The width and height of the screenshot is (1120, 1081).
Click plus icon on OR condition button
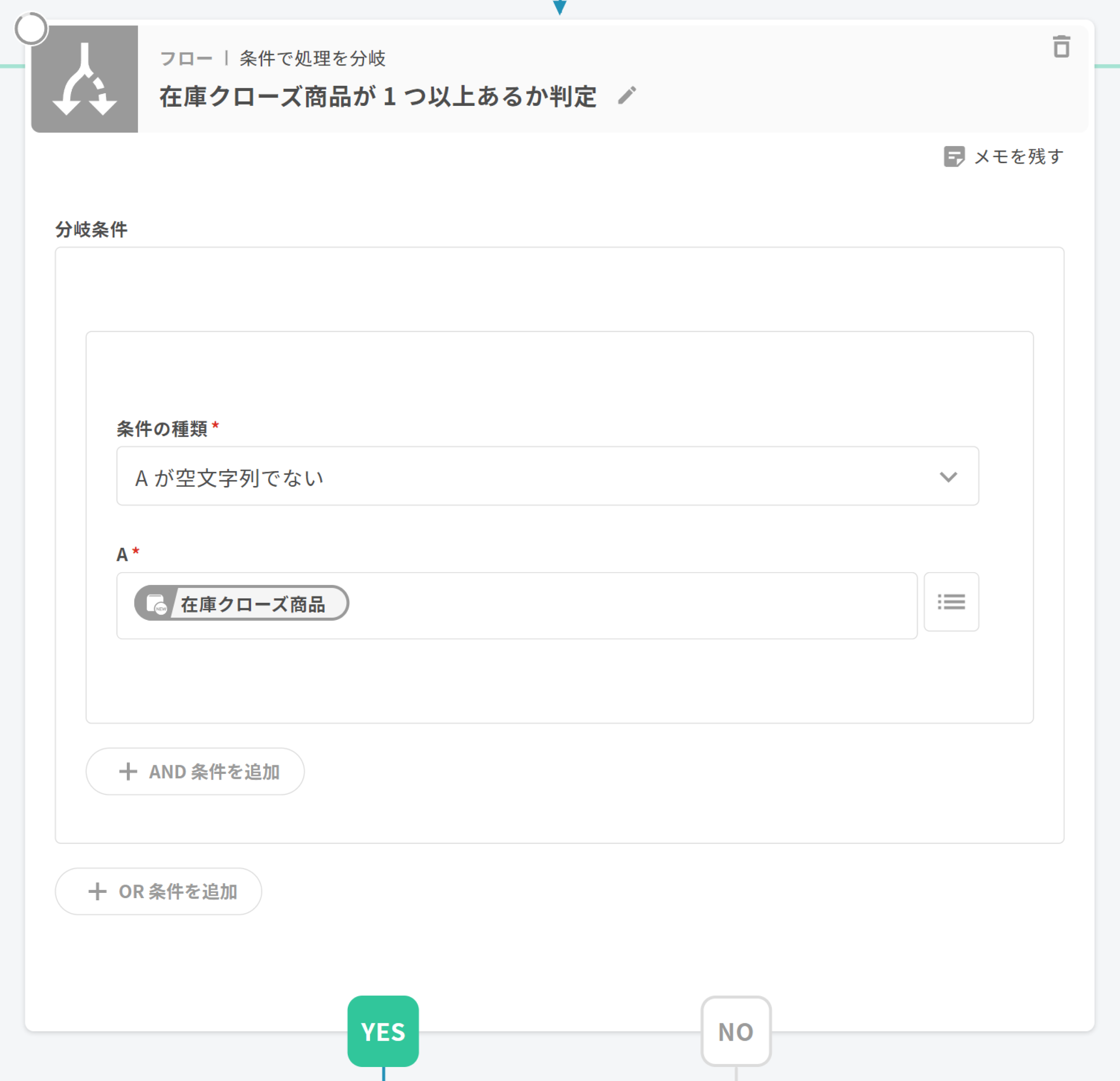[97, 891]
